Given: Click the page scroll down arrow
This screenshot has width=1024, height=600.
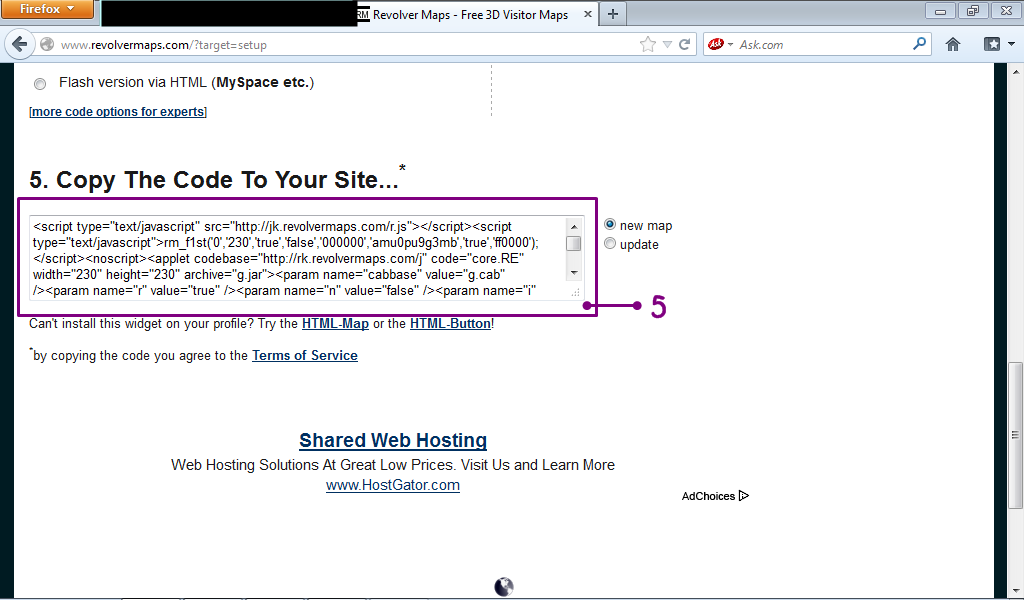Looking at the screenshot, I should pyautogui.click(x=1016, y=592).
